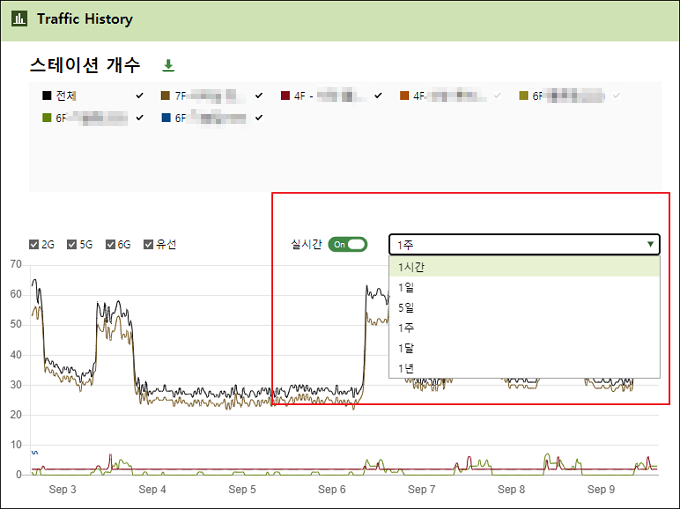Click the Traffic History title text
The width and height of the screenshot is (680, 509).
(x=85, y=19)
